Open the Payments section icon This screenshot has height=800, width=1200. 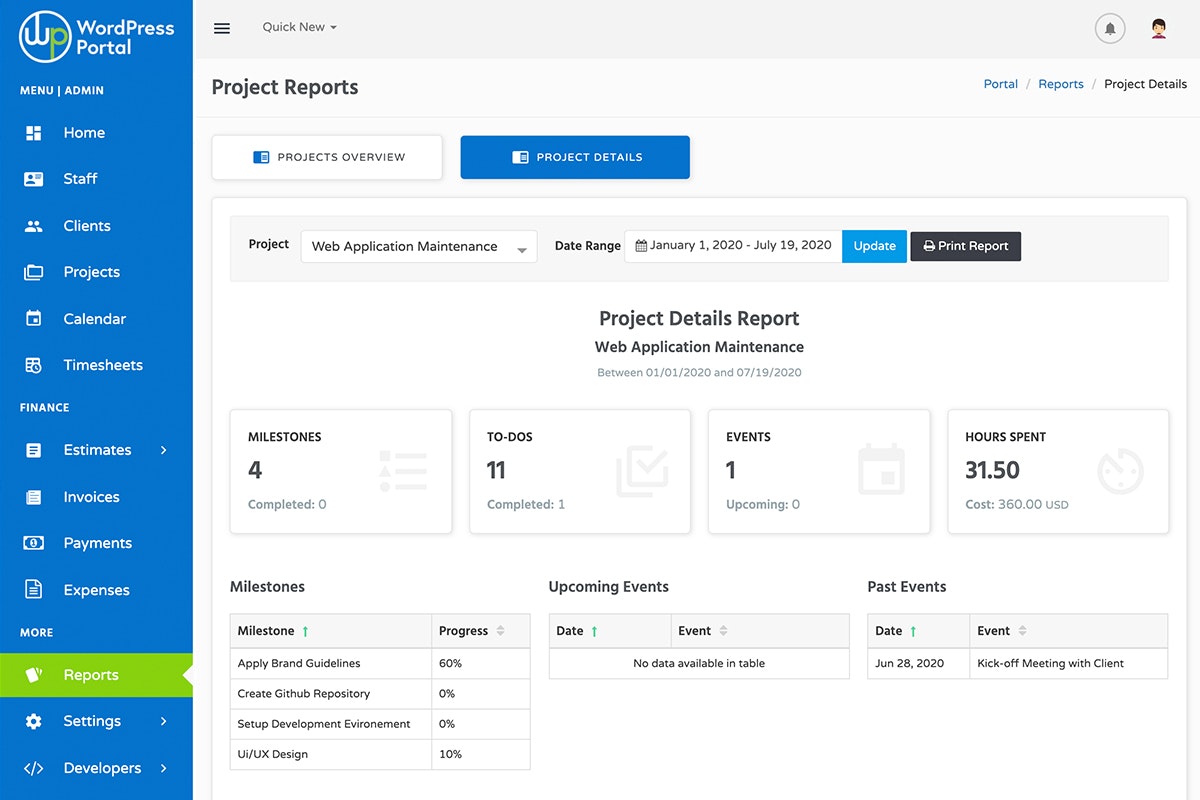click(x=34, y=542)
